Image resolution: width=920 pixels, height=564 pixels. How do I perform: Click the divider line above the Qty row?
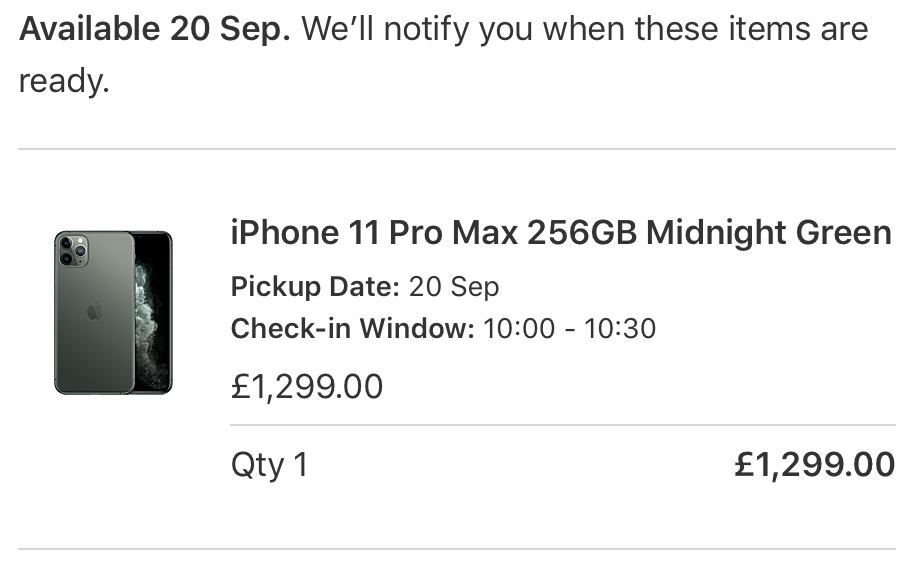(x=563, y=425)
